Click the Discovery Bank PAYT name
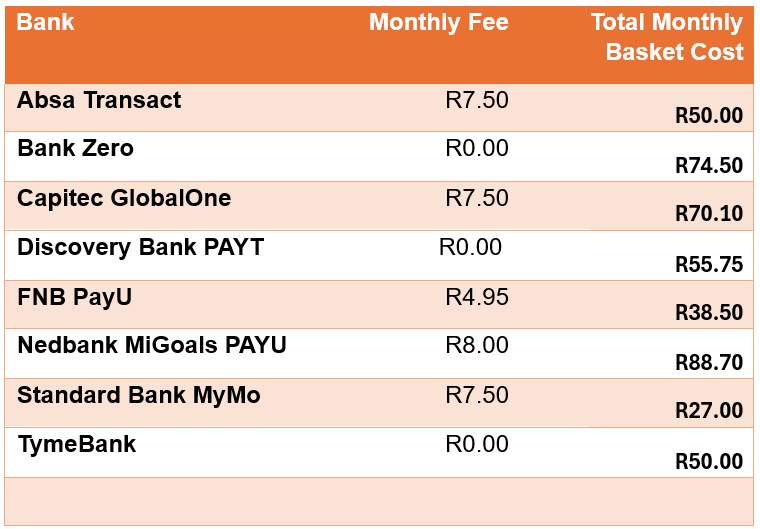 click(x=140, y=247)
